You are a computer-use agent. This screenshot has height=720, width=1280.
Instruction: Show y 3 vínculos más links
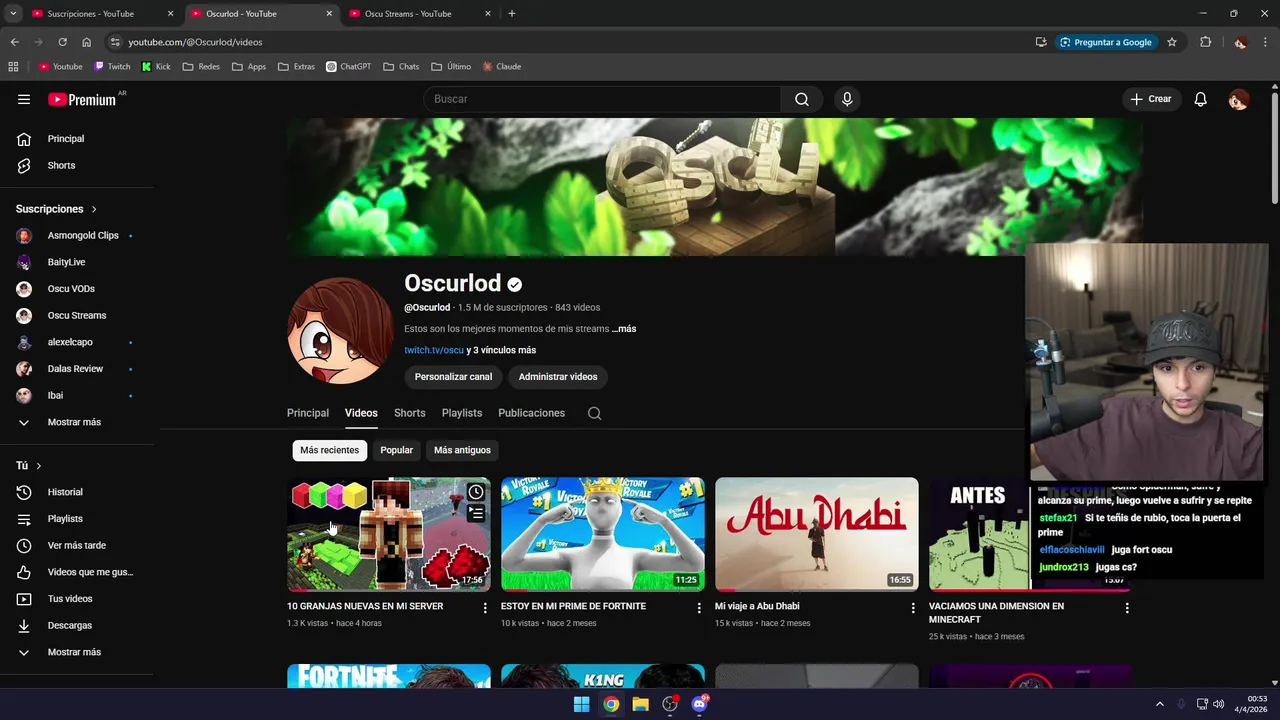click(x=501, y=350)
